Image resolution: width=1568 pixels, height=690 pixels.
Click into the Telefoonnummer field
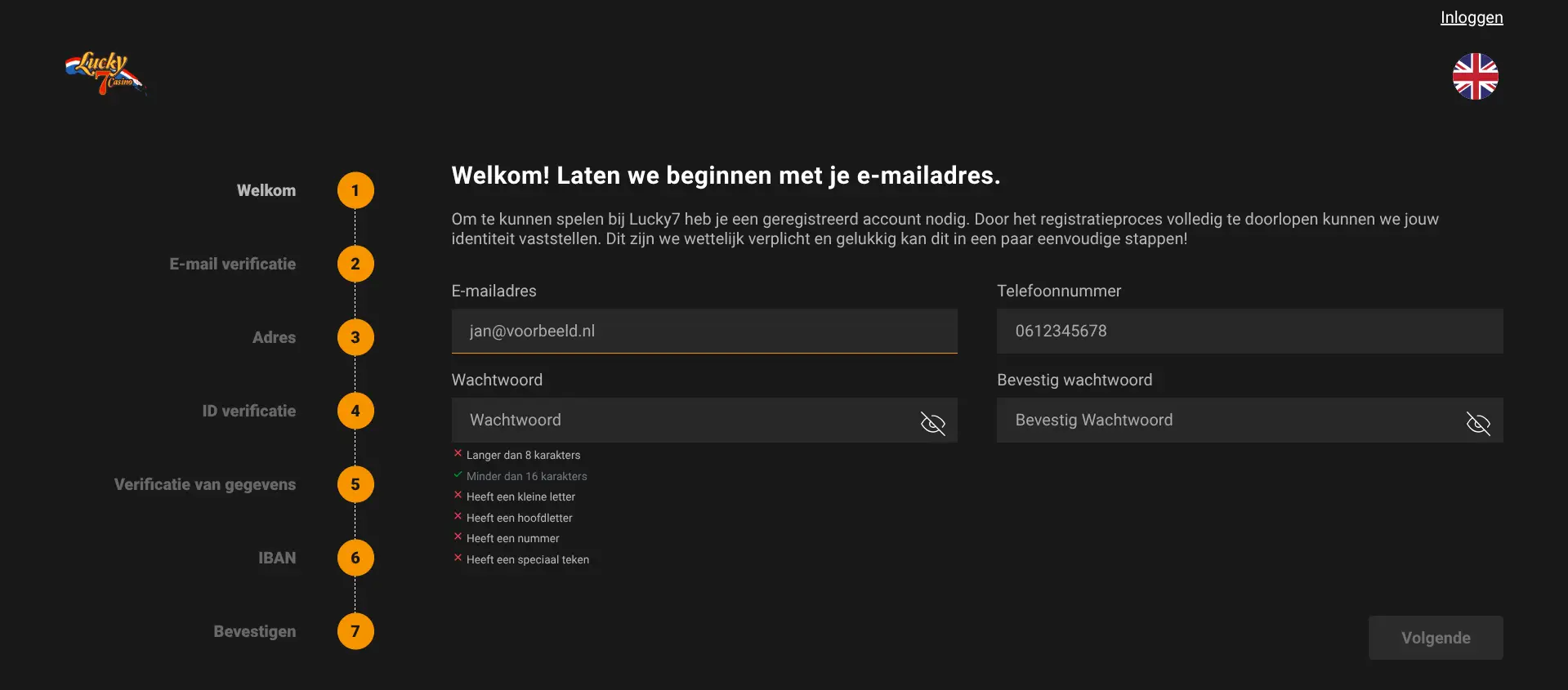[1249, 331]
